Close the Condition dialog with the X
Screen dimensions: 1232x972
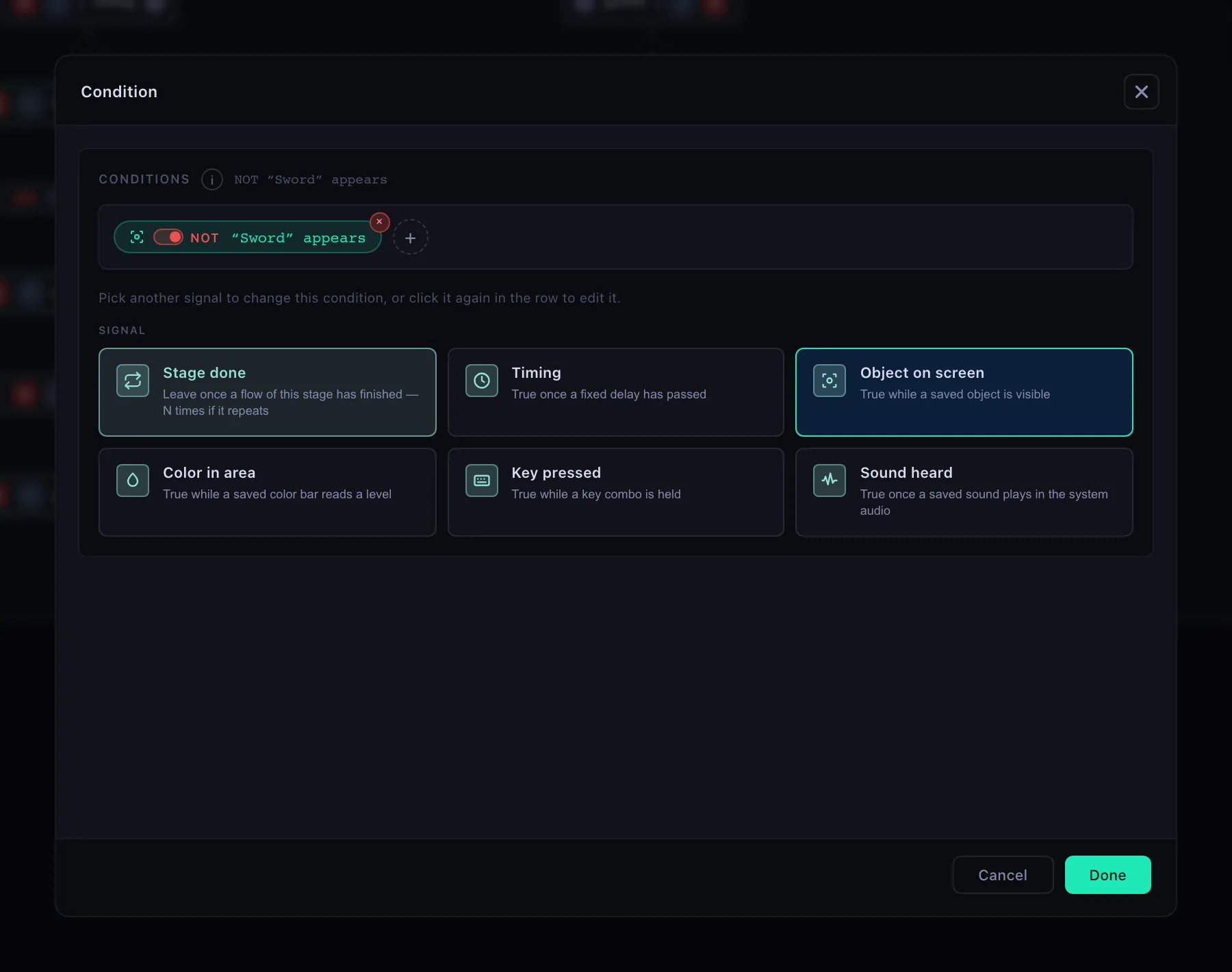(x=1141, y=92)
